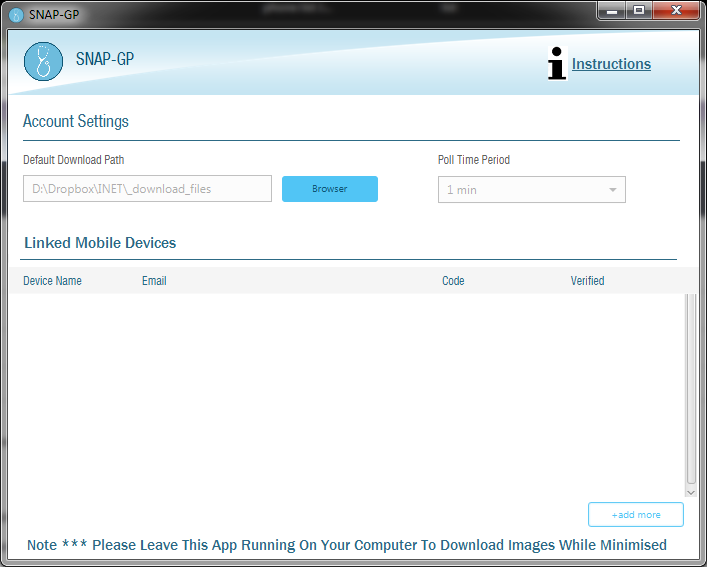This screenshot has height=567, width=707.
Task: Close the SNAP-GP window
Action: 676,11
